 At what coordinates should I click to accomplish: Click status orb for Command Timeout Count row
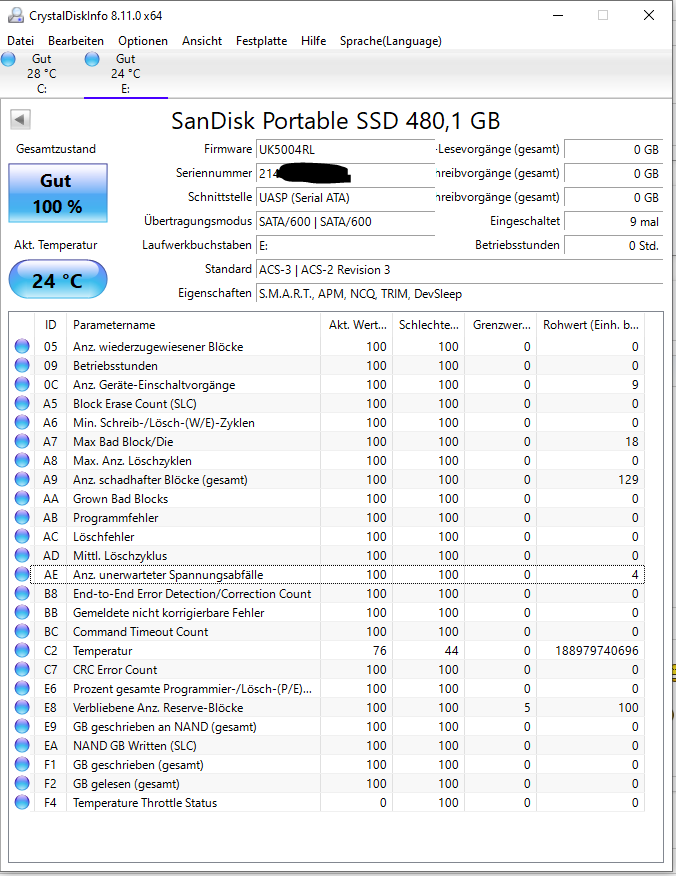[22, 631]
